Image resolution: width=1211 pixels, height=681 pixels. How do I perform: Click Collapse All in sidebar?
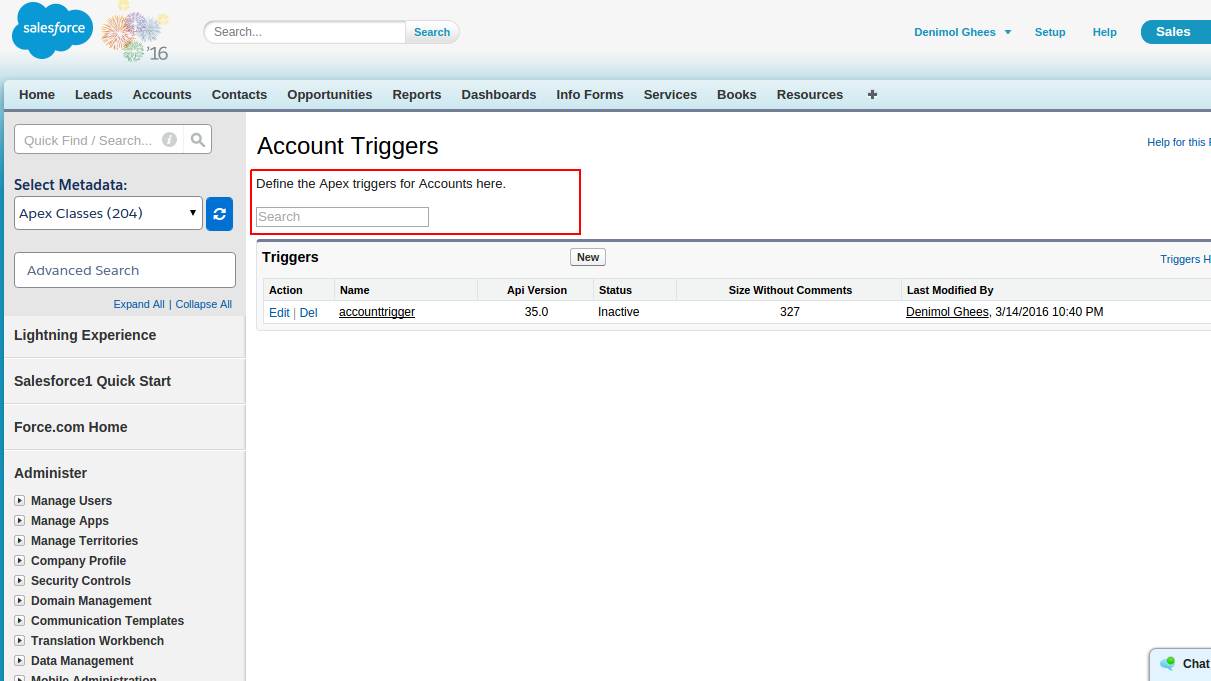(x=204, y=304)
